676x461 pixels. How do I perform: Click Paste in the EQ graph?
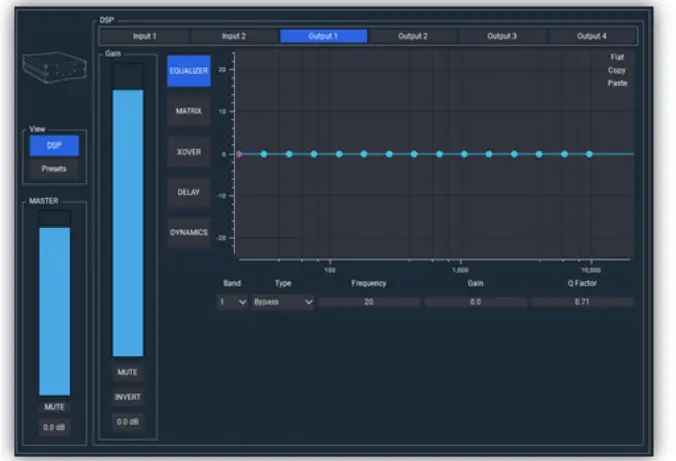(617, 83)
